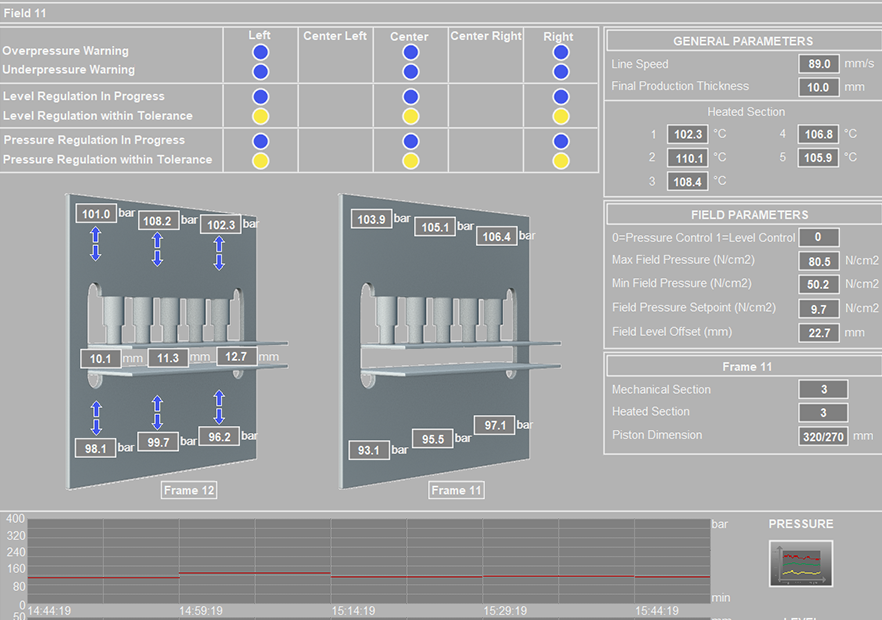Screen dimensions: 882x620
Task: Click the Field Pressure Setpoint value
Action: pos(818,309)
